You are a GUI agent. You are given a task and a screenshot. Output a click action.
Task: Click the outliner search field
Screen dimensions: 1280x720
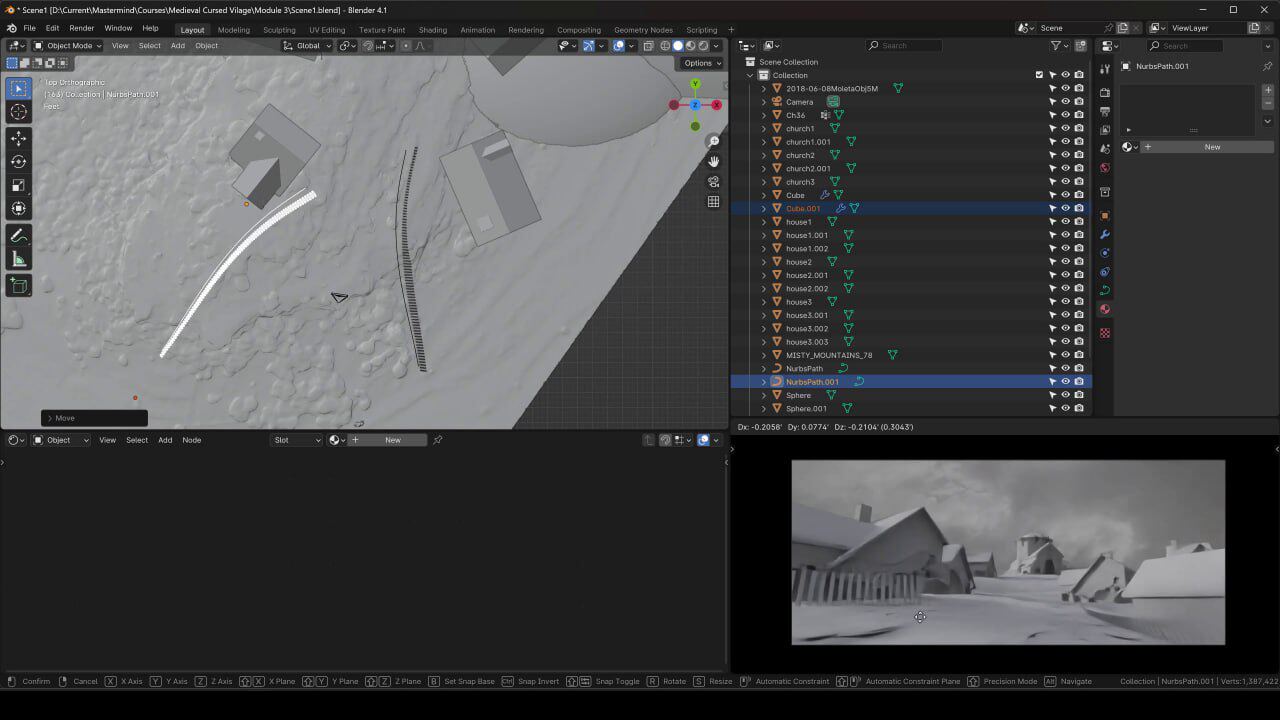pos(903,45)
